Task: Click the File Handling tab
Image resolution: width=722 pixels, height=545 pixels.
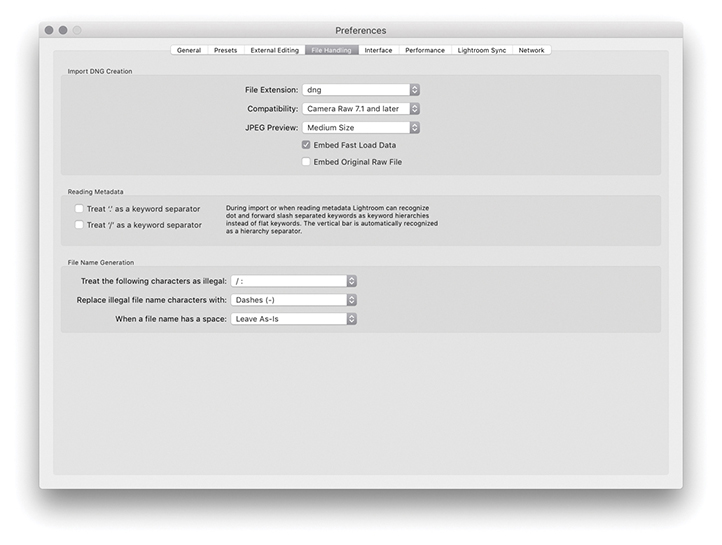Action: (332, 50)
